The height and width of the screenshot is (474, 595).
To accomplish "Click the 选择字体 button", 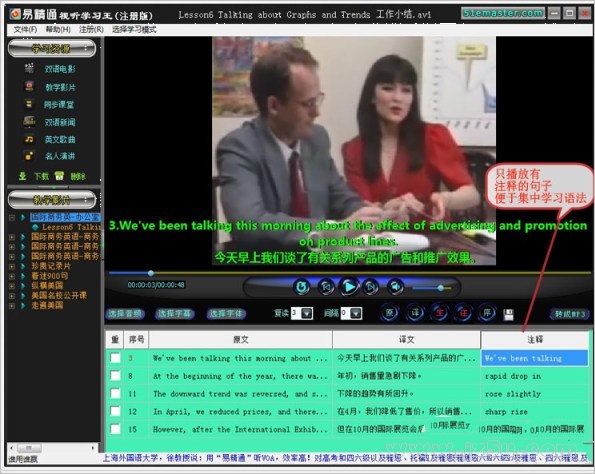I will (226, 313).
